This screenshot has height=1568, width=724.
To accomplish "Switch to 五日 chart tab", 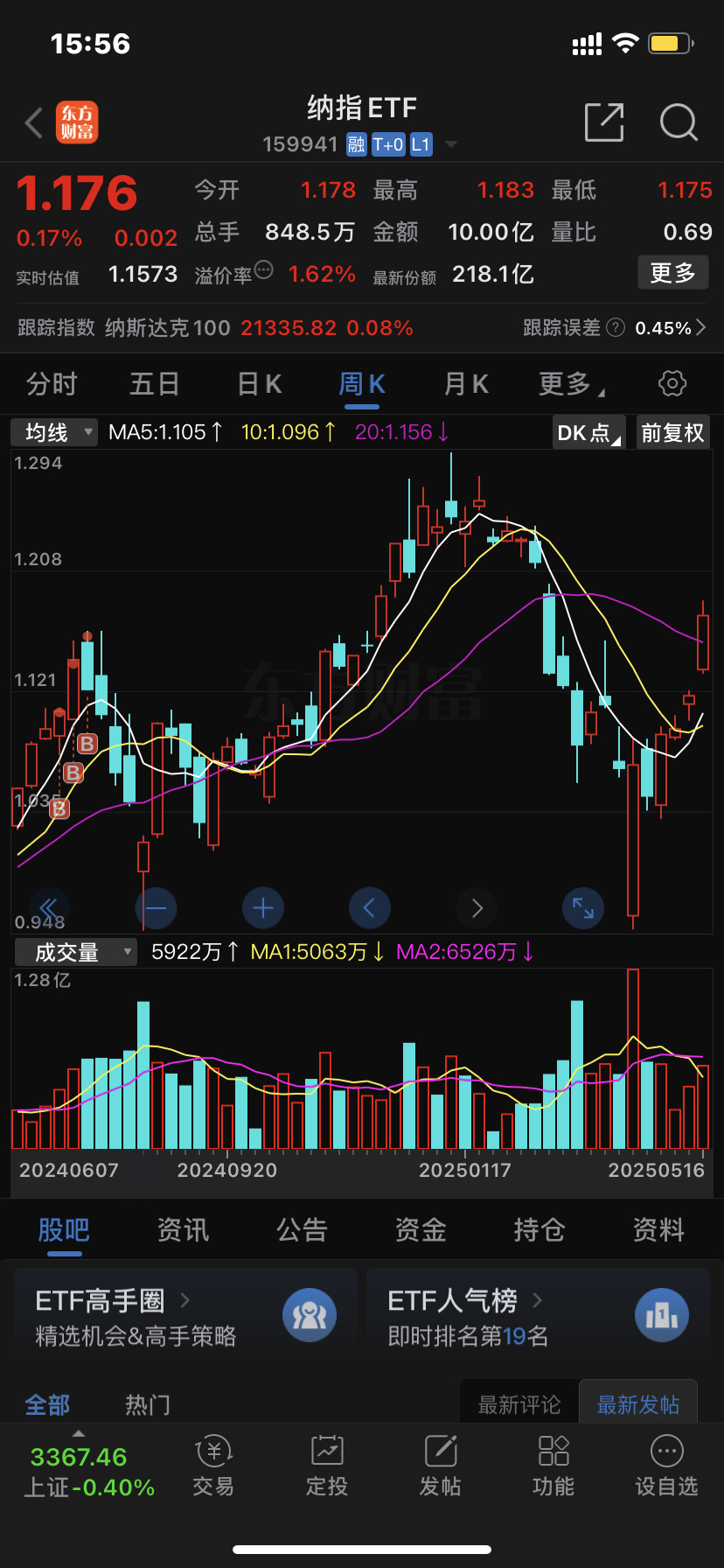I will tap(155, 383).
